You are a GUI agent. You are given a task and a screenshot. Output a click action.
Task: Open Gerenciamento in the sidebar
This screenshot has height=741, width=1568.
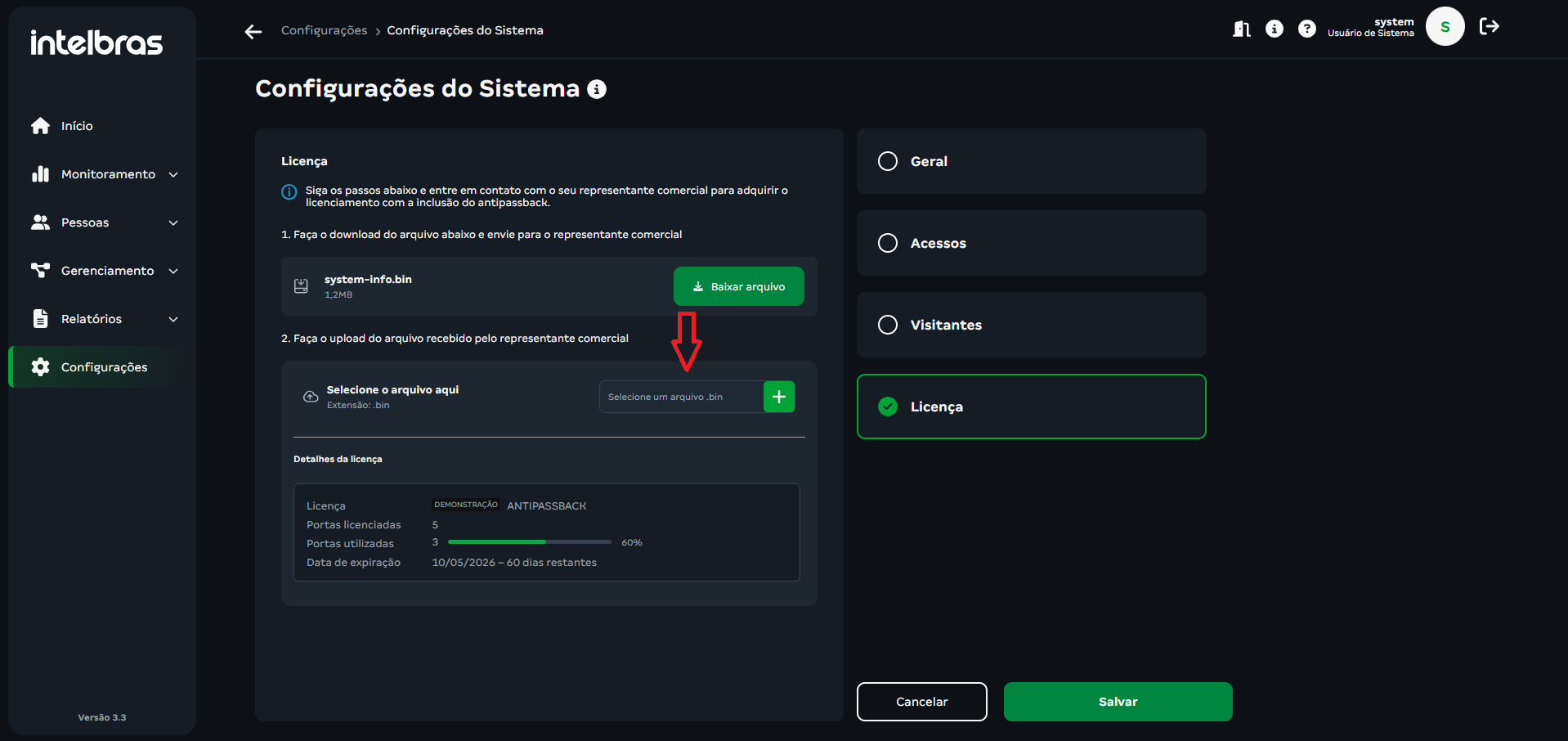pyautogui.click(x=106, y=271)
